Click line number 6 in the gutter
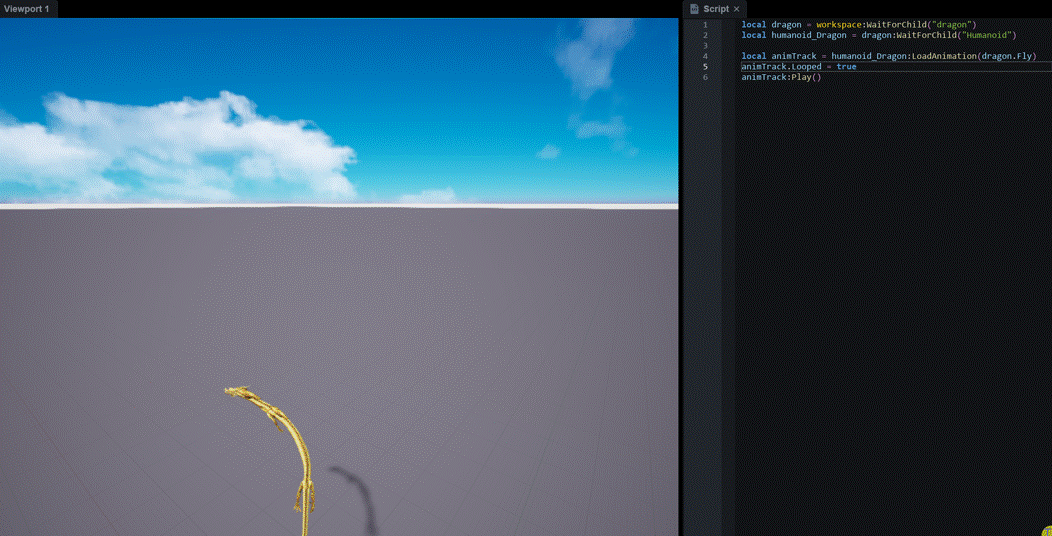This screenshot has height=536, width=1052. (x=704, y=77)
